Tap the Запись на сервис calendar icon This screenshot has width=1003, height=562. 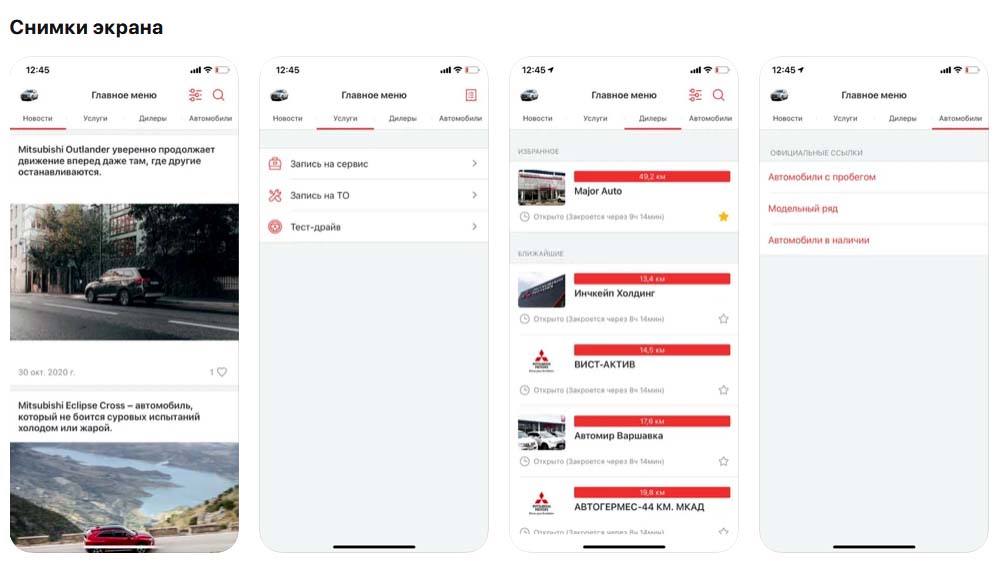[275, 164]
